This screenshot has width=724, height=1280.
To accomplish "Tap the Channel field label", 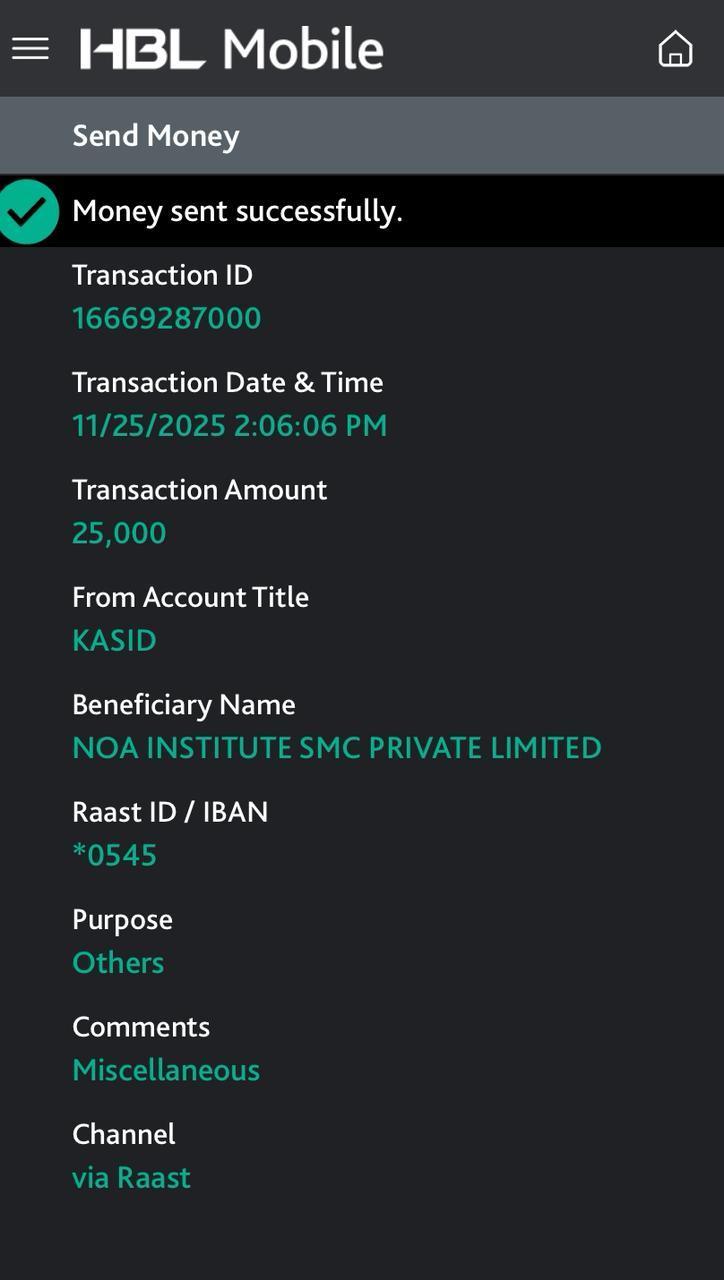I will point(123,1134).
